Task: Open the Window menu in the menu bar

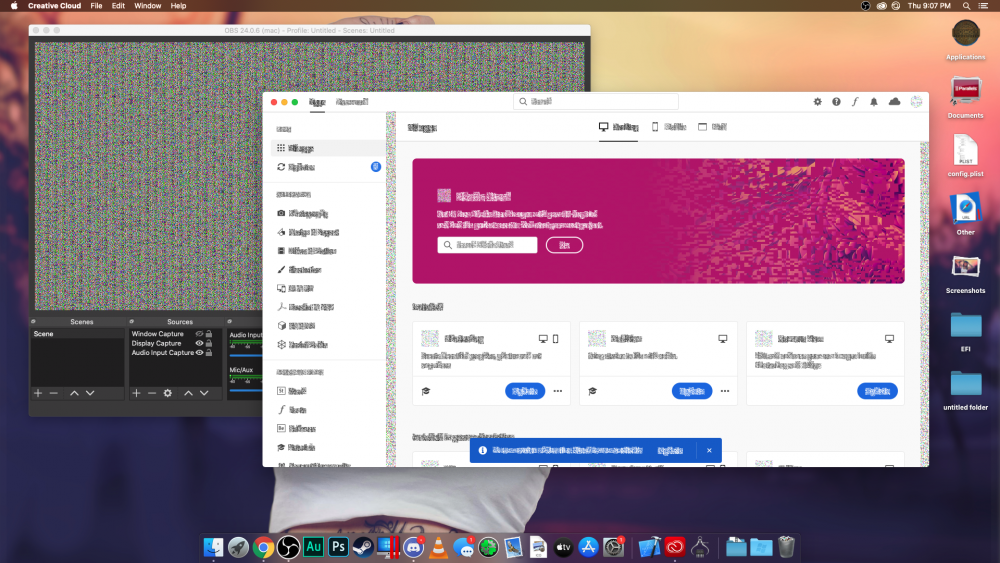Action: point(147,6)
